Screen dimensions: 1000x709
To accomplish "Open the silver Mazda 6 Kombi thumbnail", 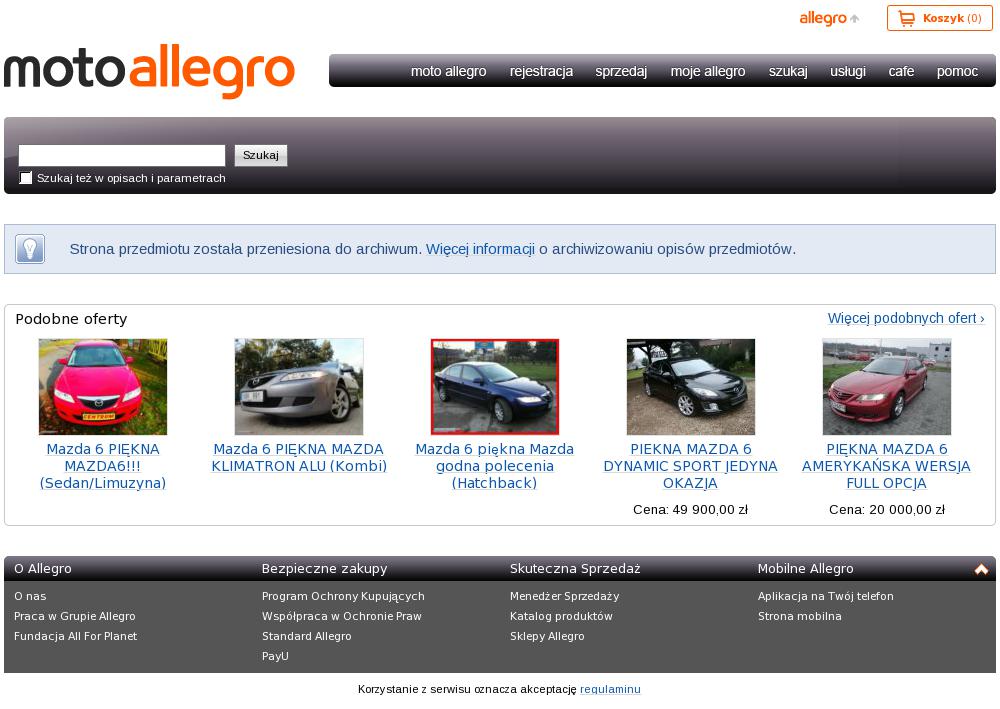I will pyautogui.click(x=299, y=387).
